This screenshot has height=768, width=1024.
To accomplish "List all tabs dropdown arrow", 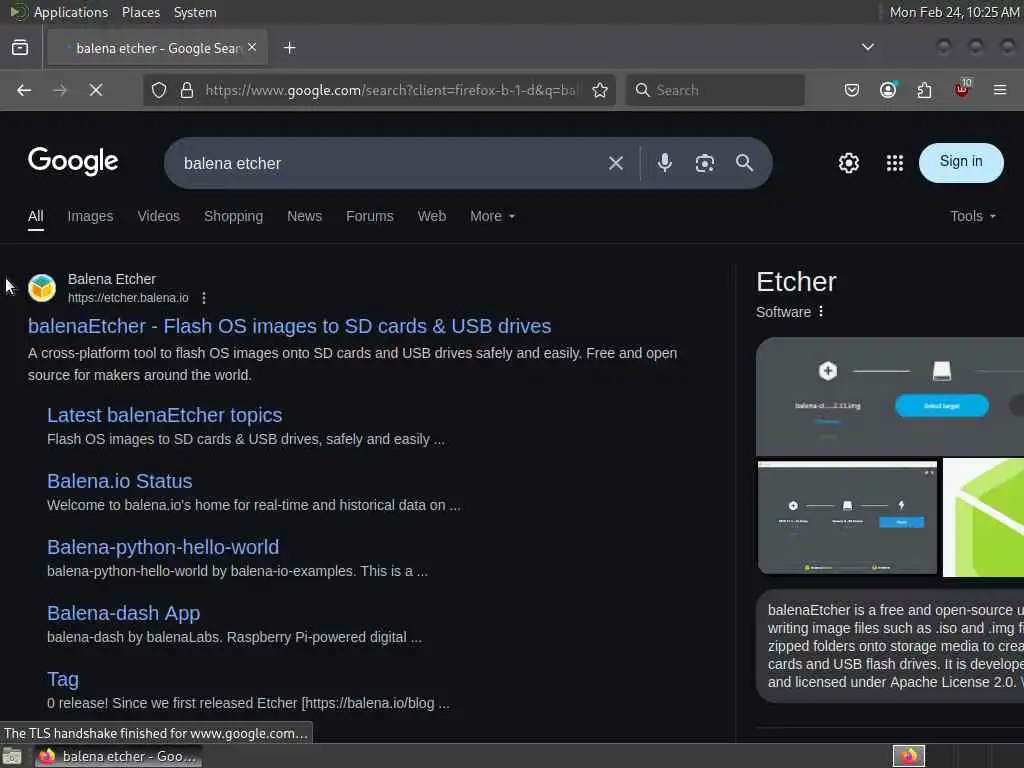I will (868, 47).
